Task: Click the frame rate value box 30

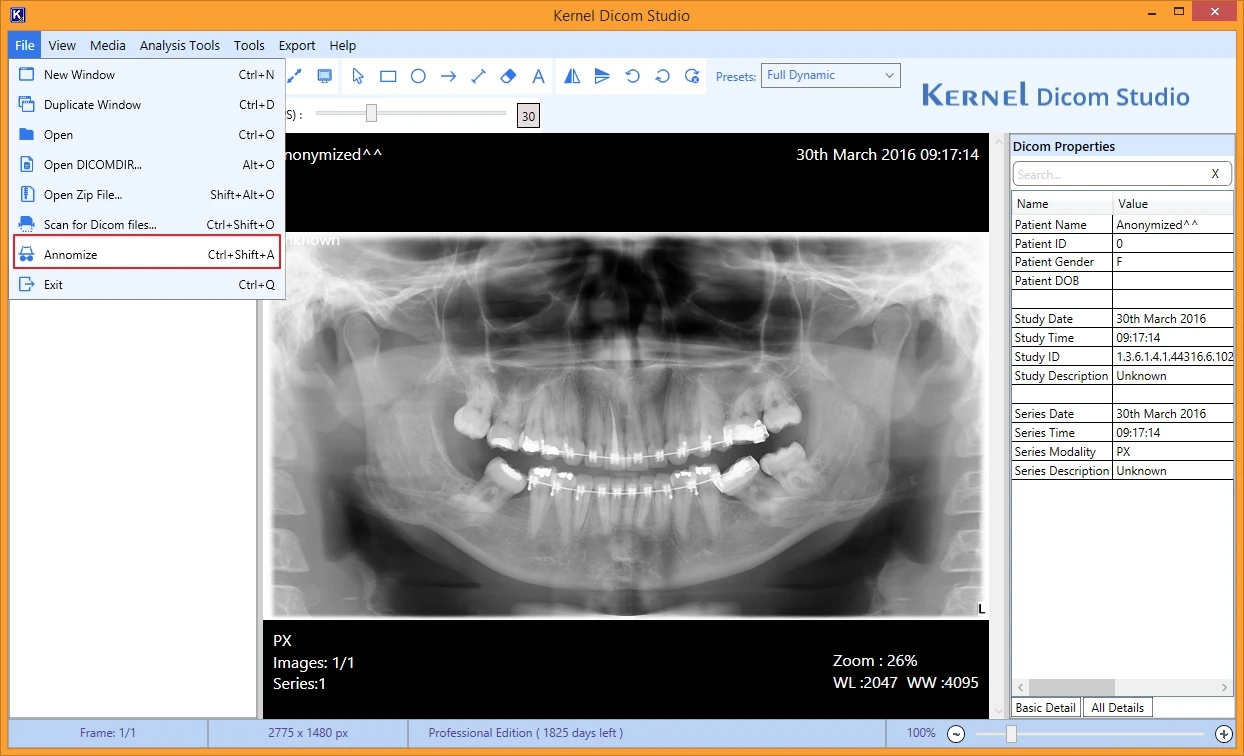Action: pos(528,116)
